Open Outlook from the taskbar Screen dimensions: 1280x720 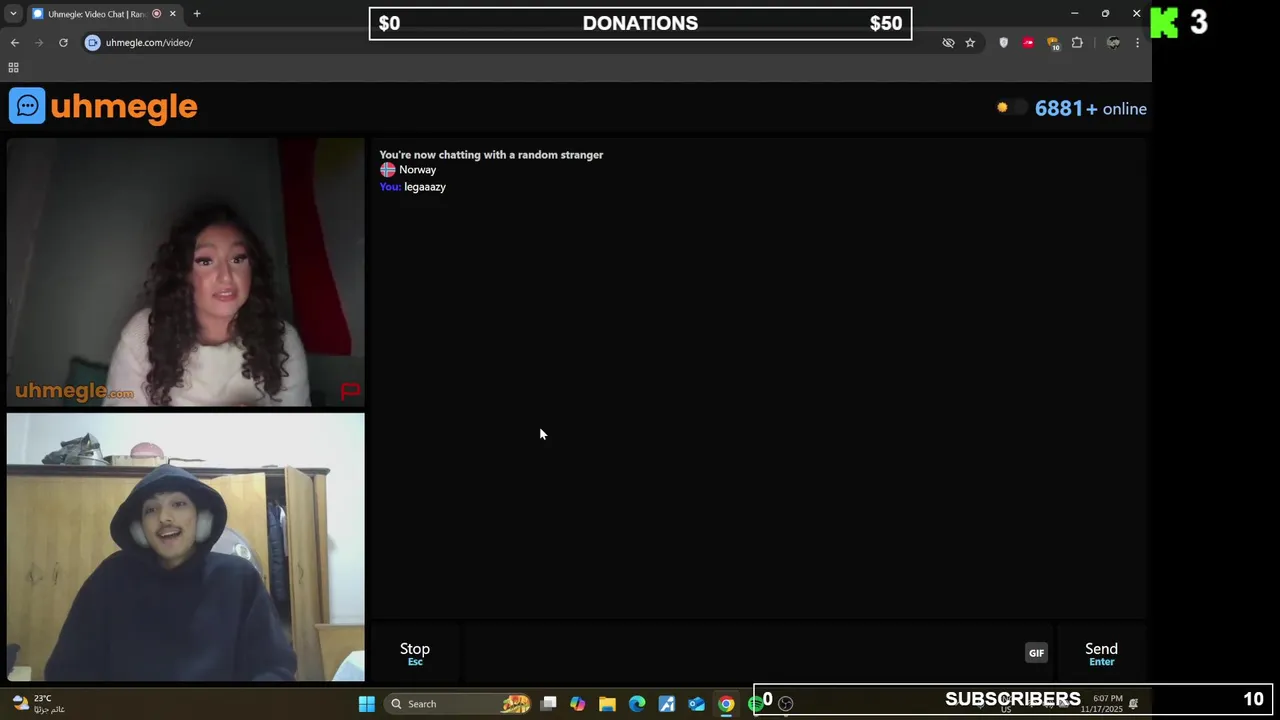pyautogui.click(x=697, y=704)
